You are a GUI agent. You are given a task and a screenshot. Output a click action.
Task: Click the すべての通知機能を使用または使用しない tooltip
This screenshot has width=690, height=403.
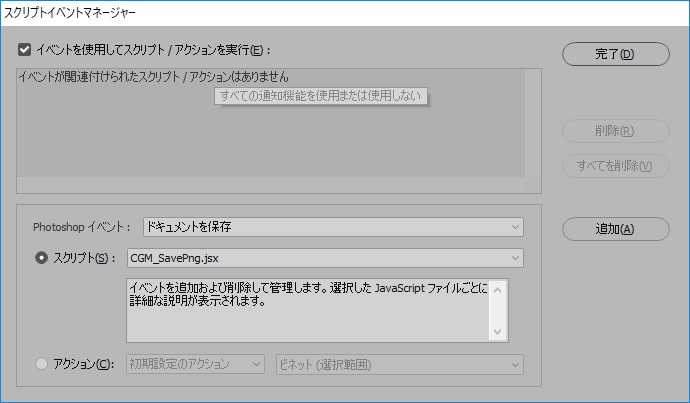(x=322, y=96)
